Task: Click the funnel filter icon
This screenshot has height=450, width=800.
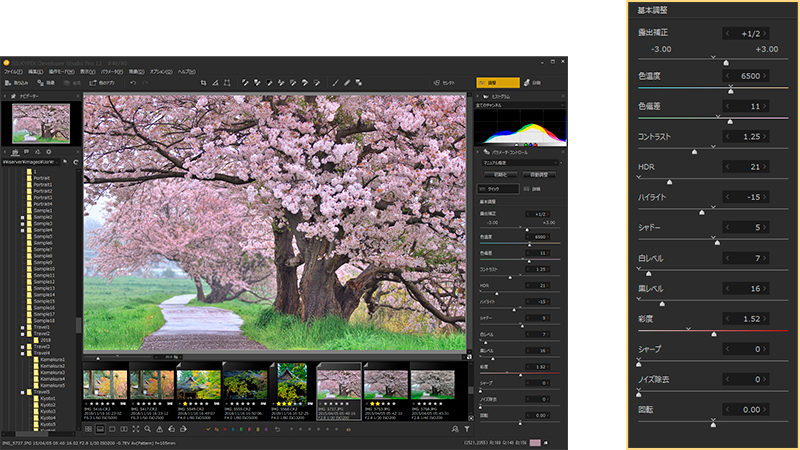Action: pyautogui.click(x=467, y=430)
